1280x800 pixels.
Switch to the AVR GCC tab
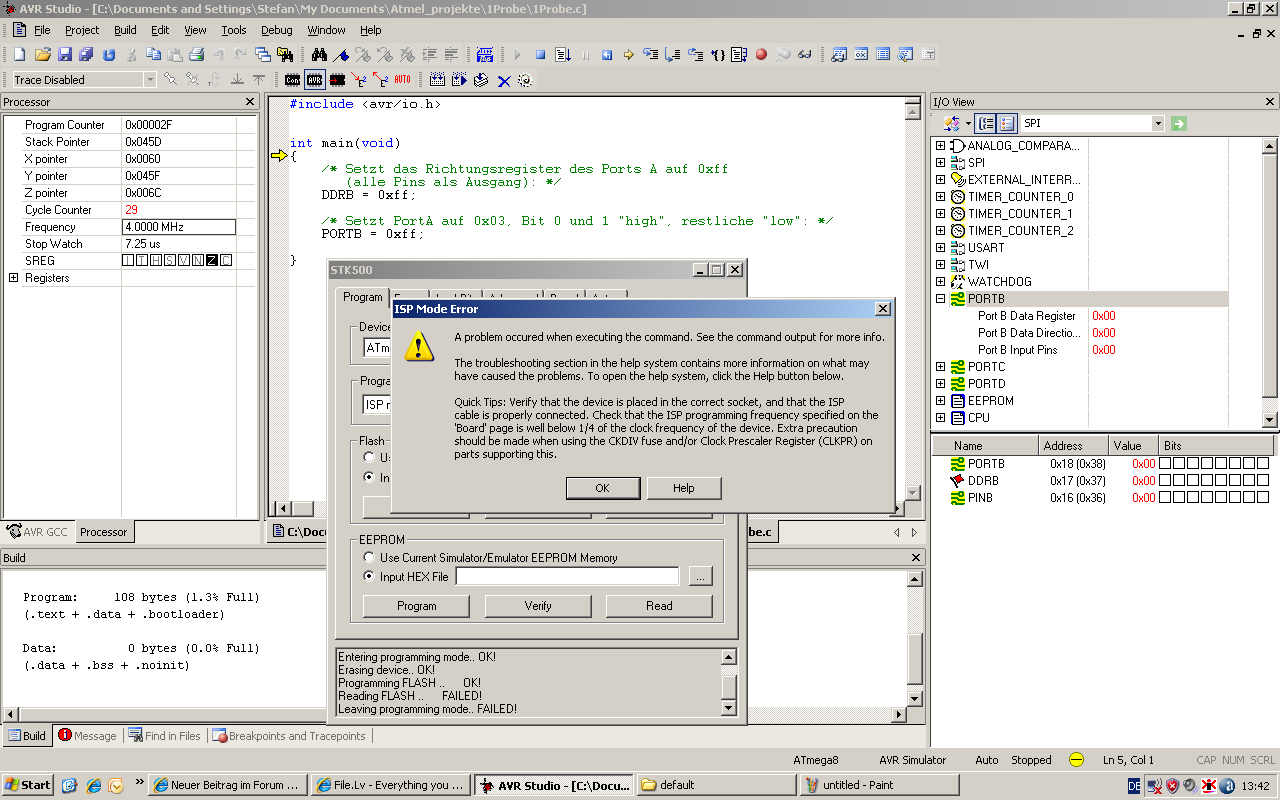[38, 532]
